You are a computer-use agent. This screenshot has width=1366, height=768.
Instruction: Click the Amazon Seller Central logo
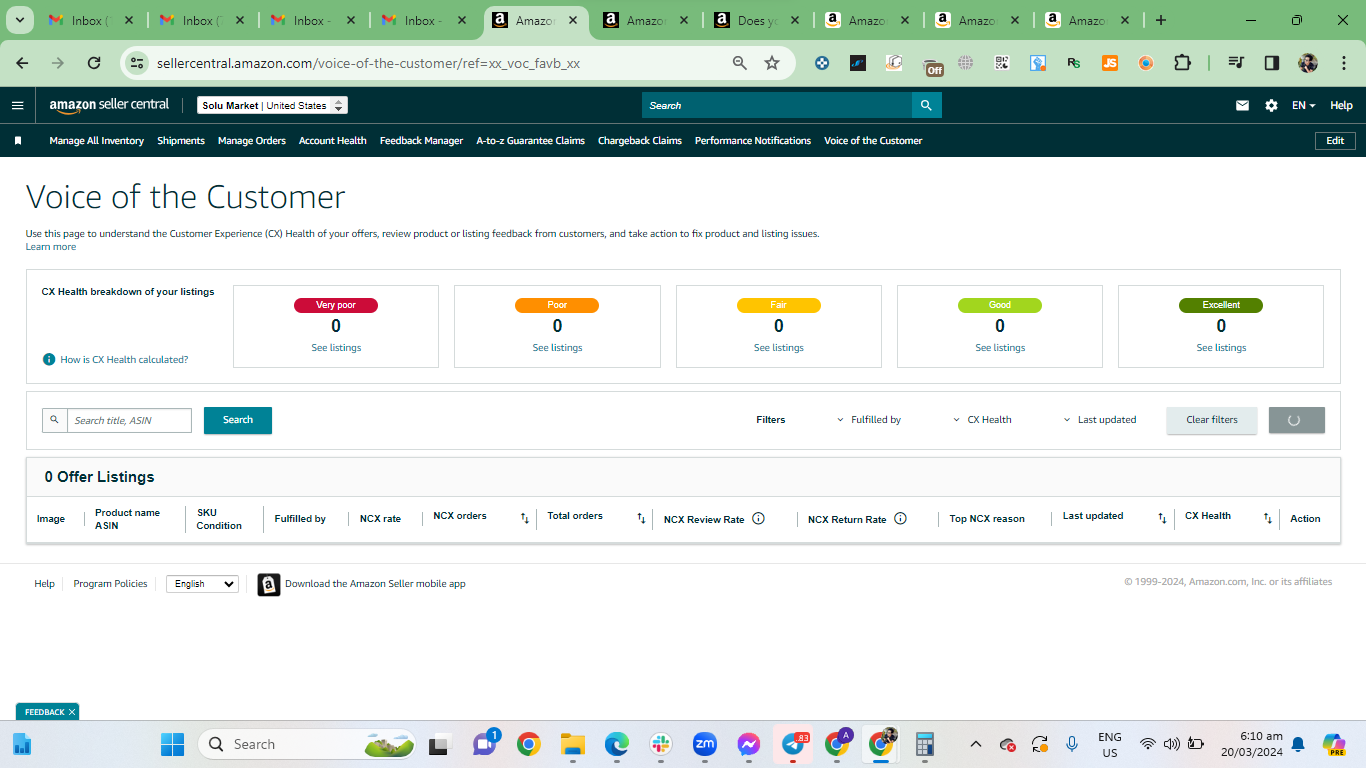[109, 105]
